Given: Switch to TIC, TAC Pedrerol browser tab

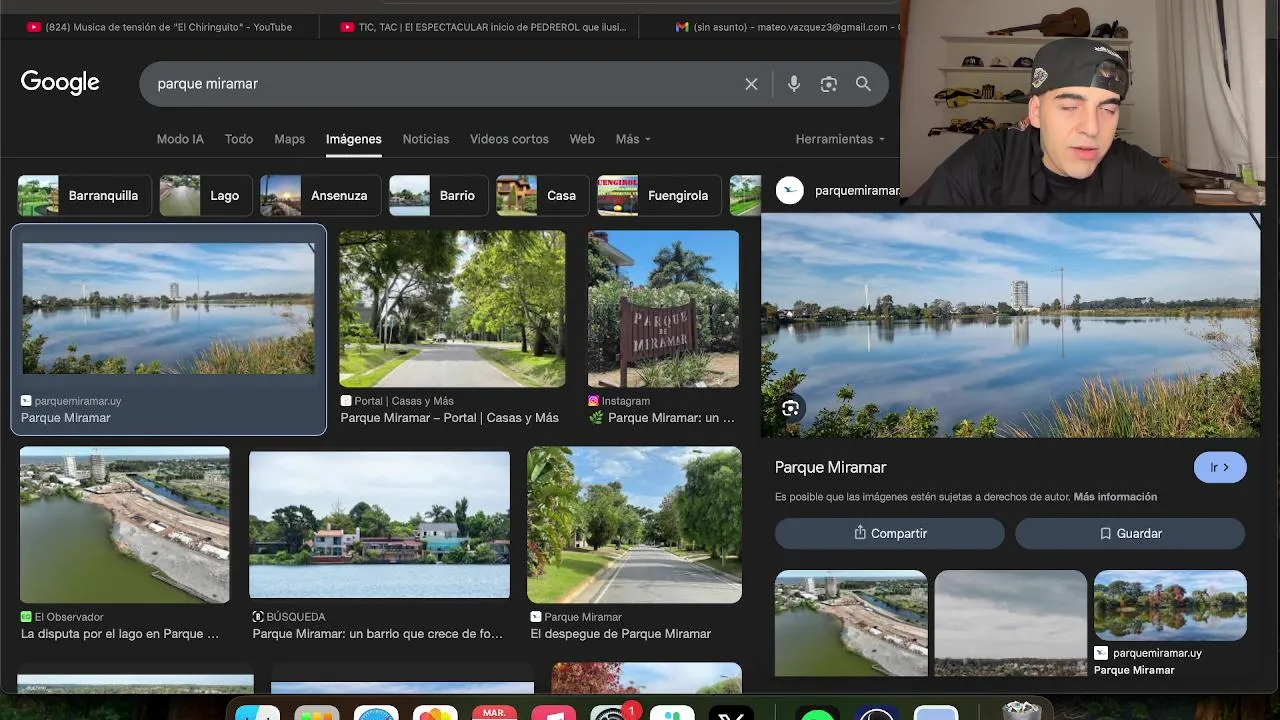Looking at the screenshot, I should pyautogui.click(x=484, y=27).
